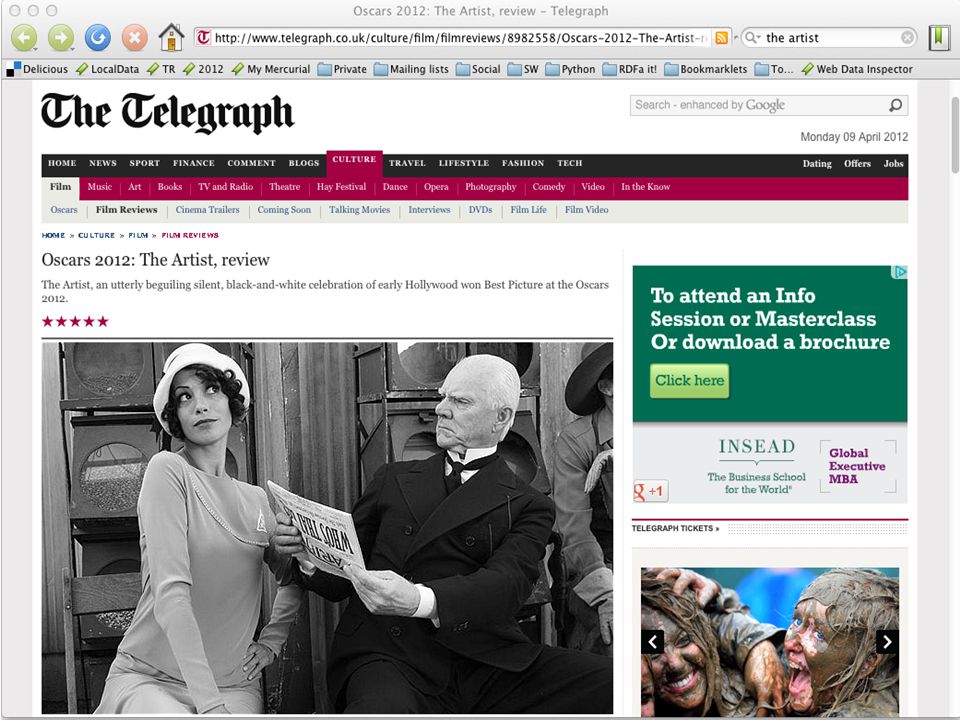Screen dimensions: 960x720
Task: Clear the 'the artist' search field
Action: click(907, 38)
